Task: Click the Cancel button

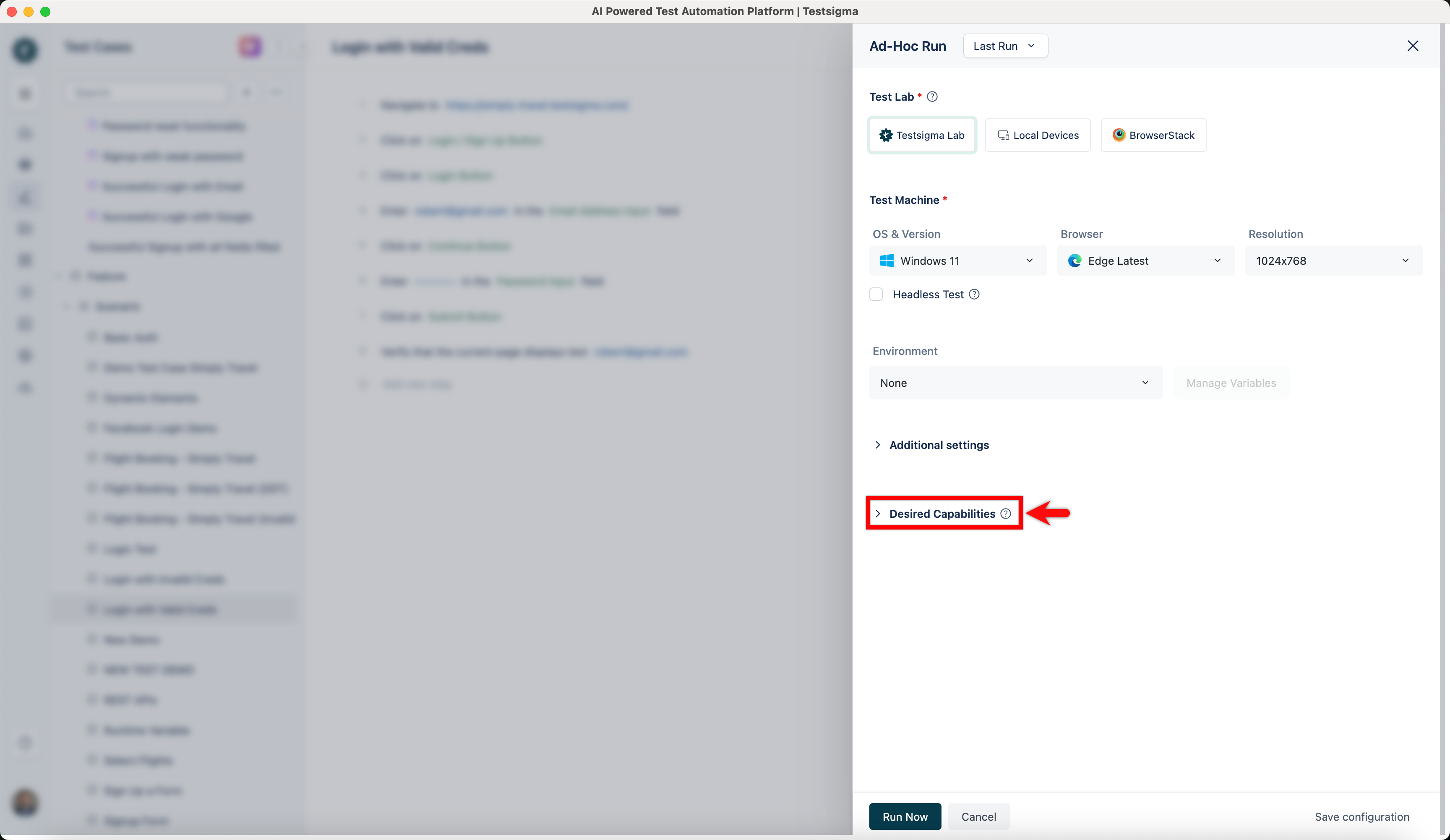Action: pos(978,817)
